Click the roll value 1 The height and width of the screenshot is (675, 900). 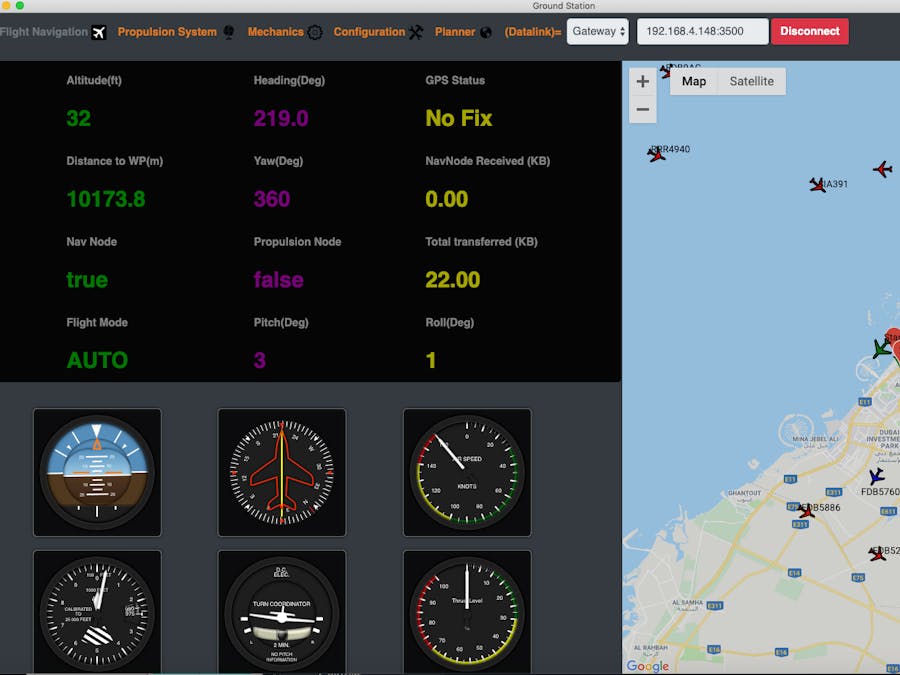coord(430,360)
